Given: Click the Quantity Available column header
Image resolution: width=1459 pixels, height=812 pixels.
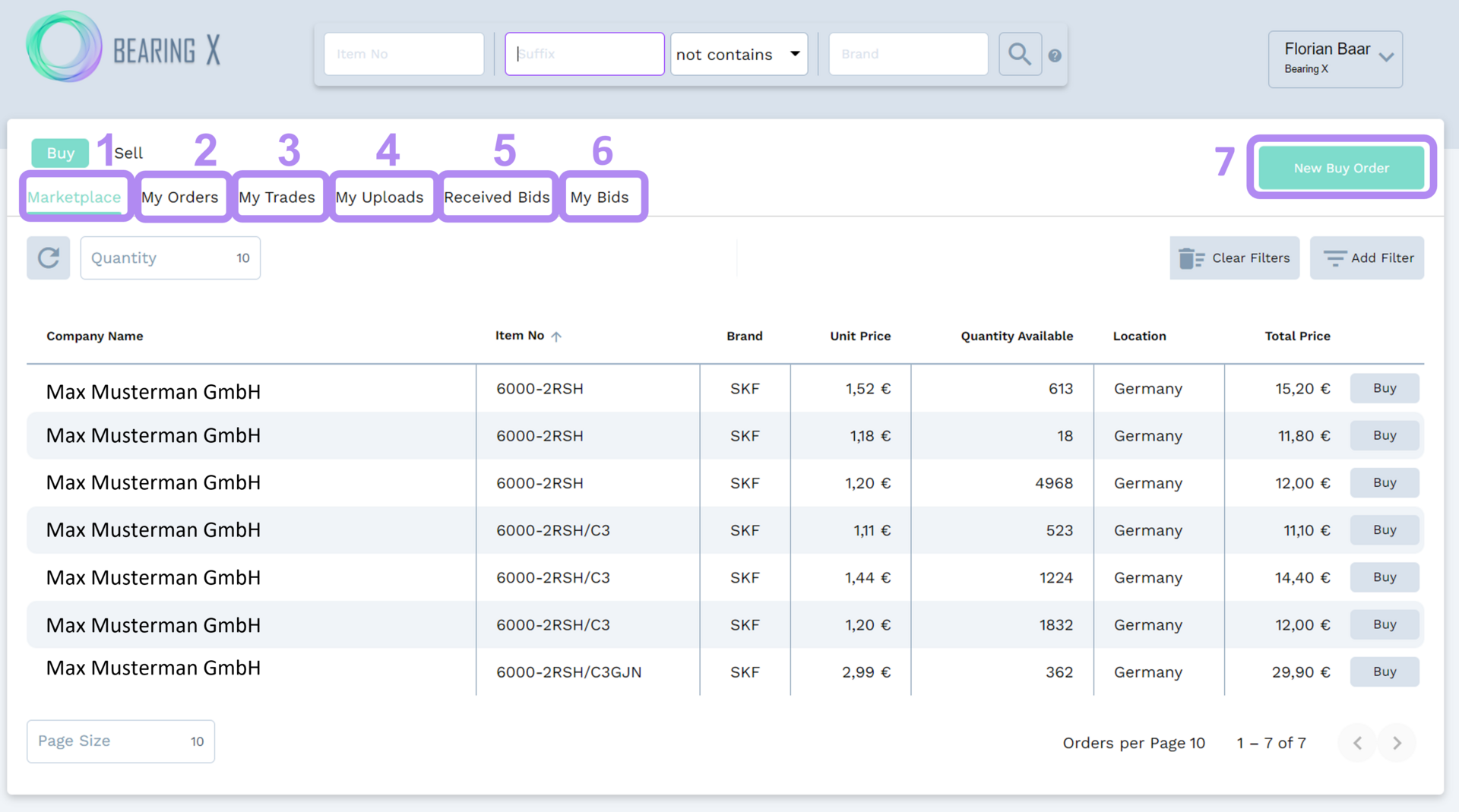Looking at the screenshot, I should coord(1017,336).
